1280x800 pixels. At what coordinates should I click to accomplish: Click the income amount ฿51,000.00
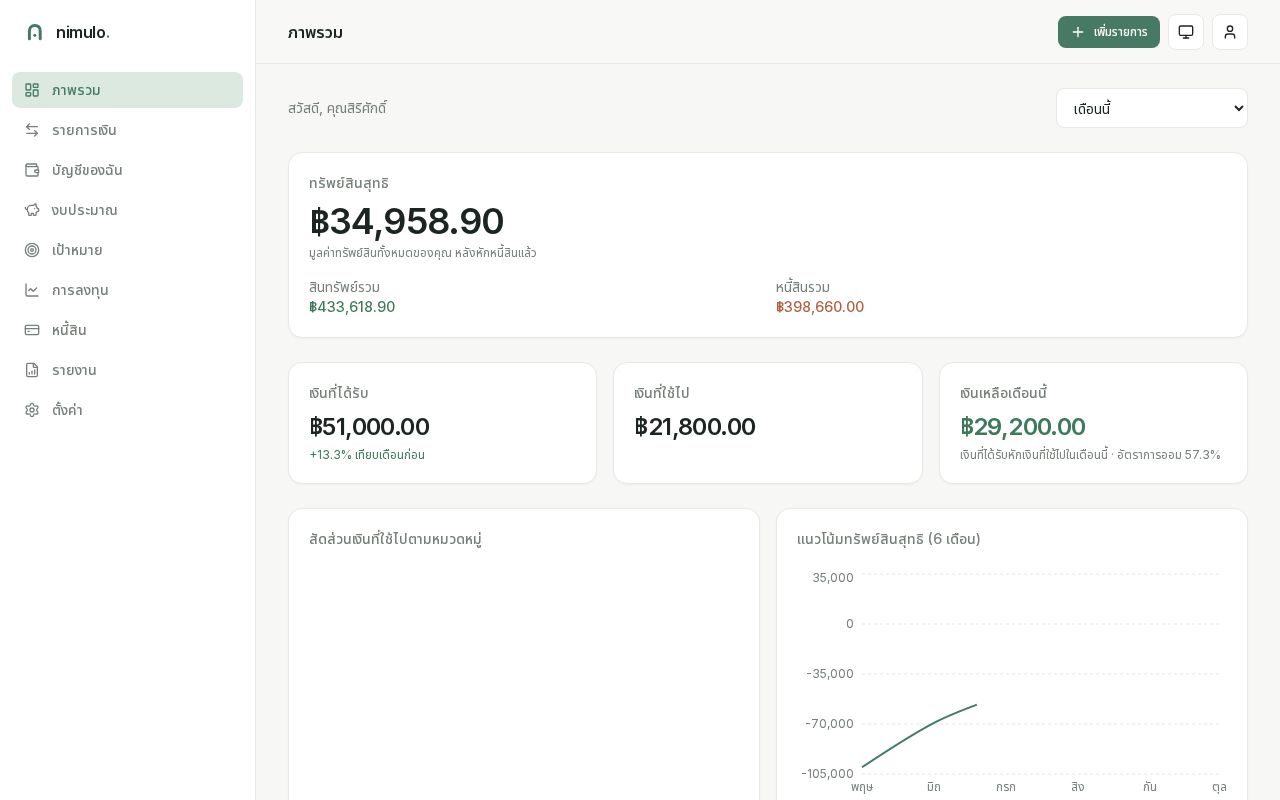369,427
